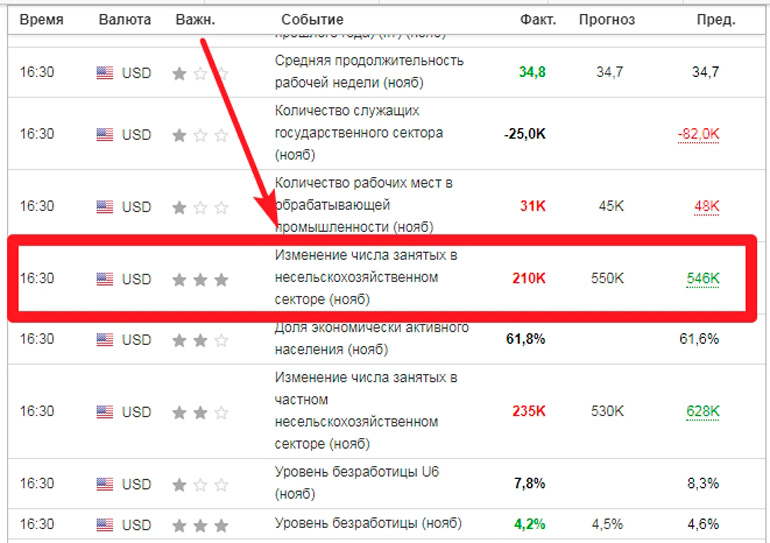This screenshot has height=543, width=770.
Task: Click US flag in обрабатывающей промышленности row
Action: pos(105,207)
